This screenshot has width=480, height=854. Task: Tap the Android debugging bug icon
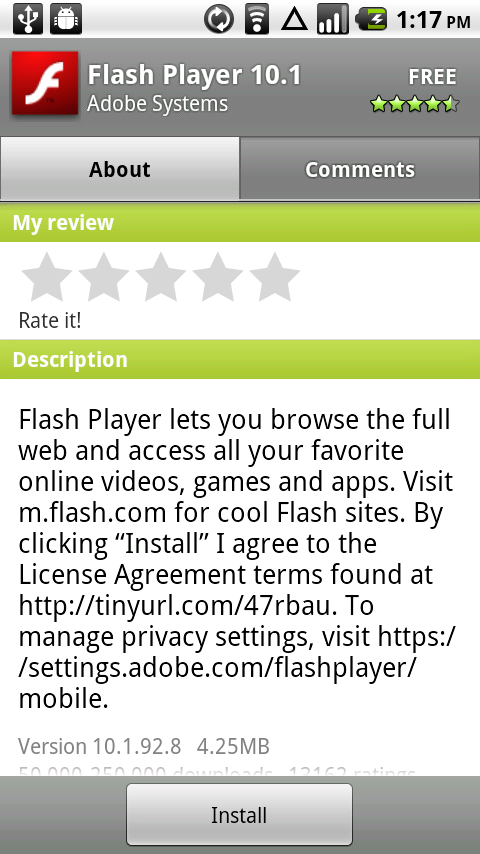click(x=66, y=19)
